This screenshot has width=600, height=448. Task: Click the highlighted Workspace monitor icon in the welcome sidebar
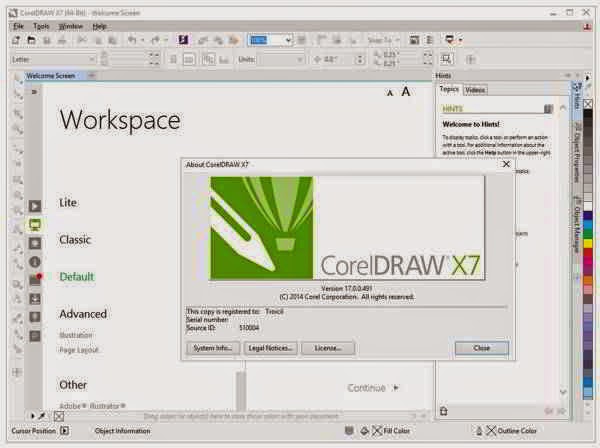[35, 225]
